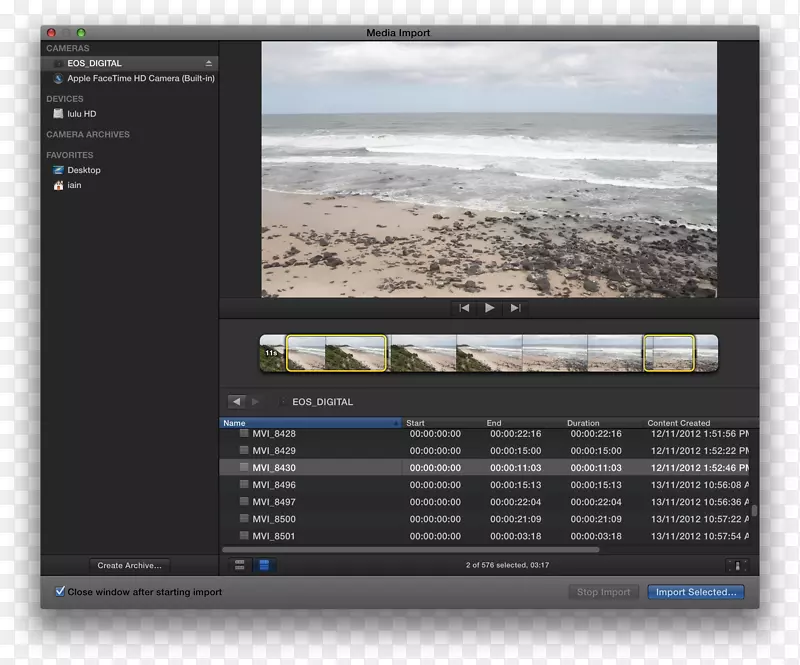
Task: Click the Import Selected button
Action: [696, 592]
